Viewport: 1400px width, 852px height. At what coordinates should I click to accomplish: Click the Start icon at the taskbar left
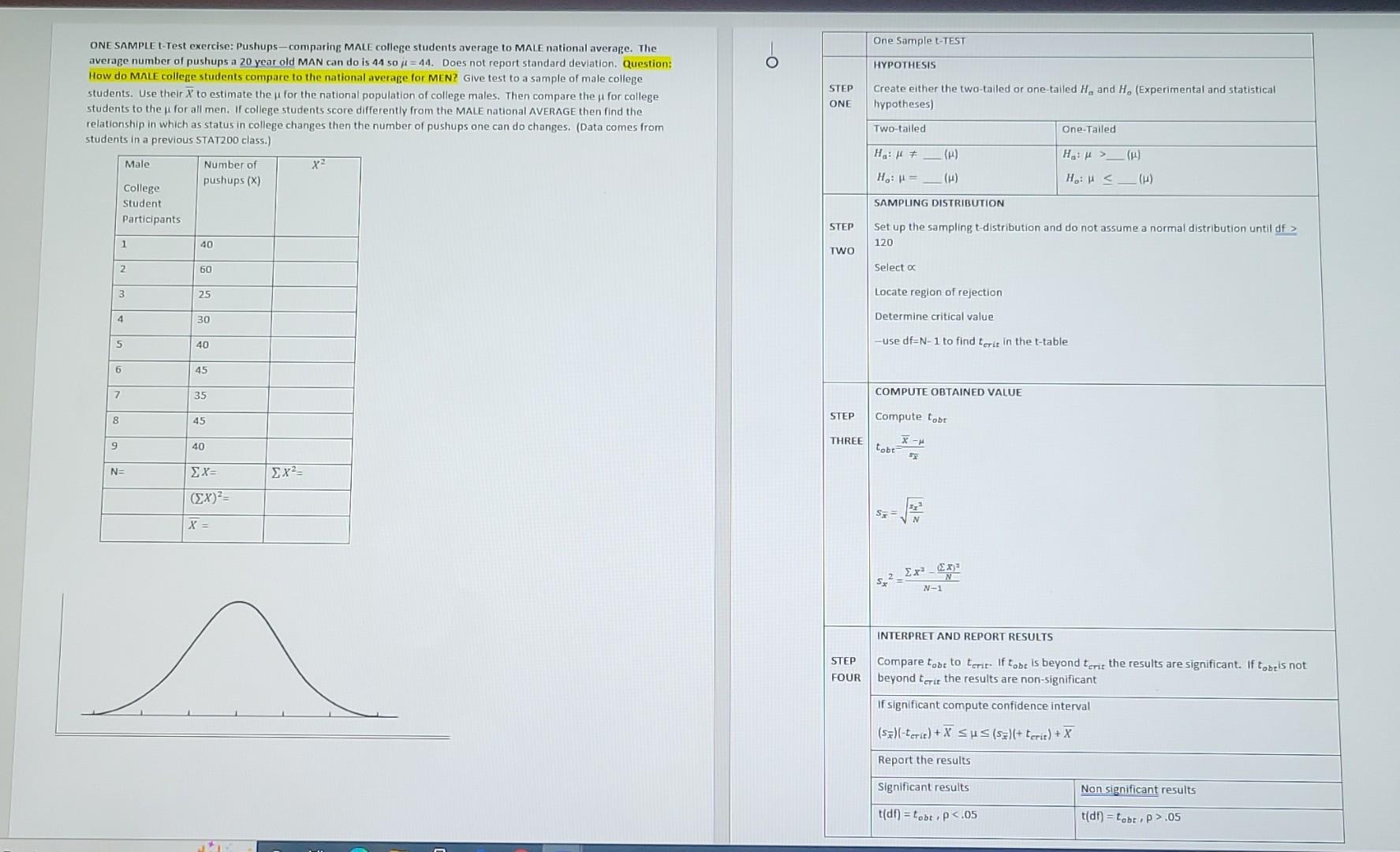coord(276,848)
